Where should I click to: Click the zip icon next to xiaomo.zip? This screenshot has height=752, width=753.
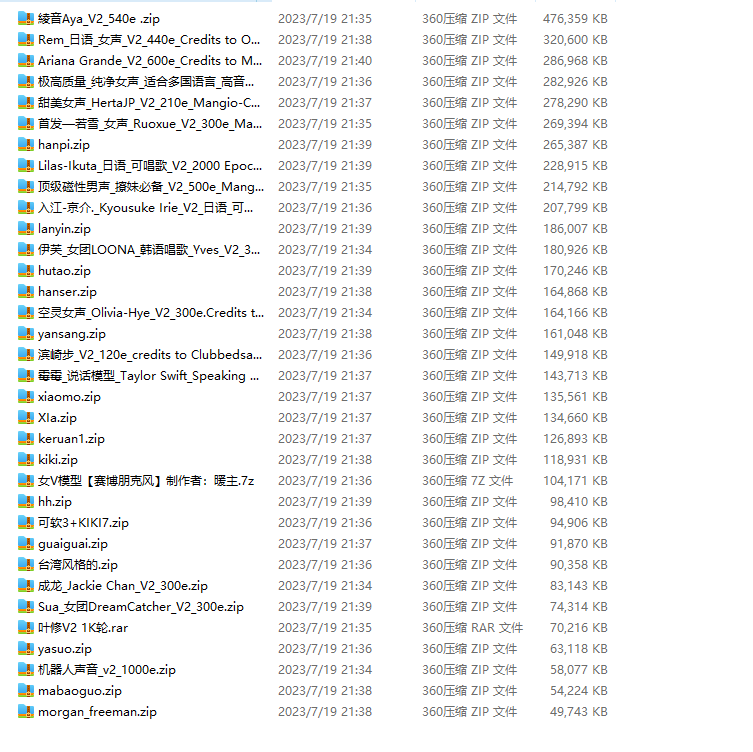(x=26, y=397)
